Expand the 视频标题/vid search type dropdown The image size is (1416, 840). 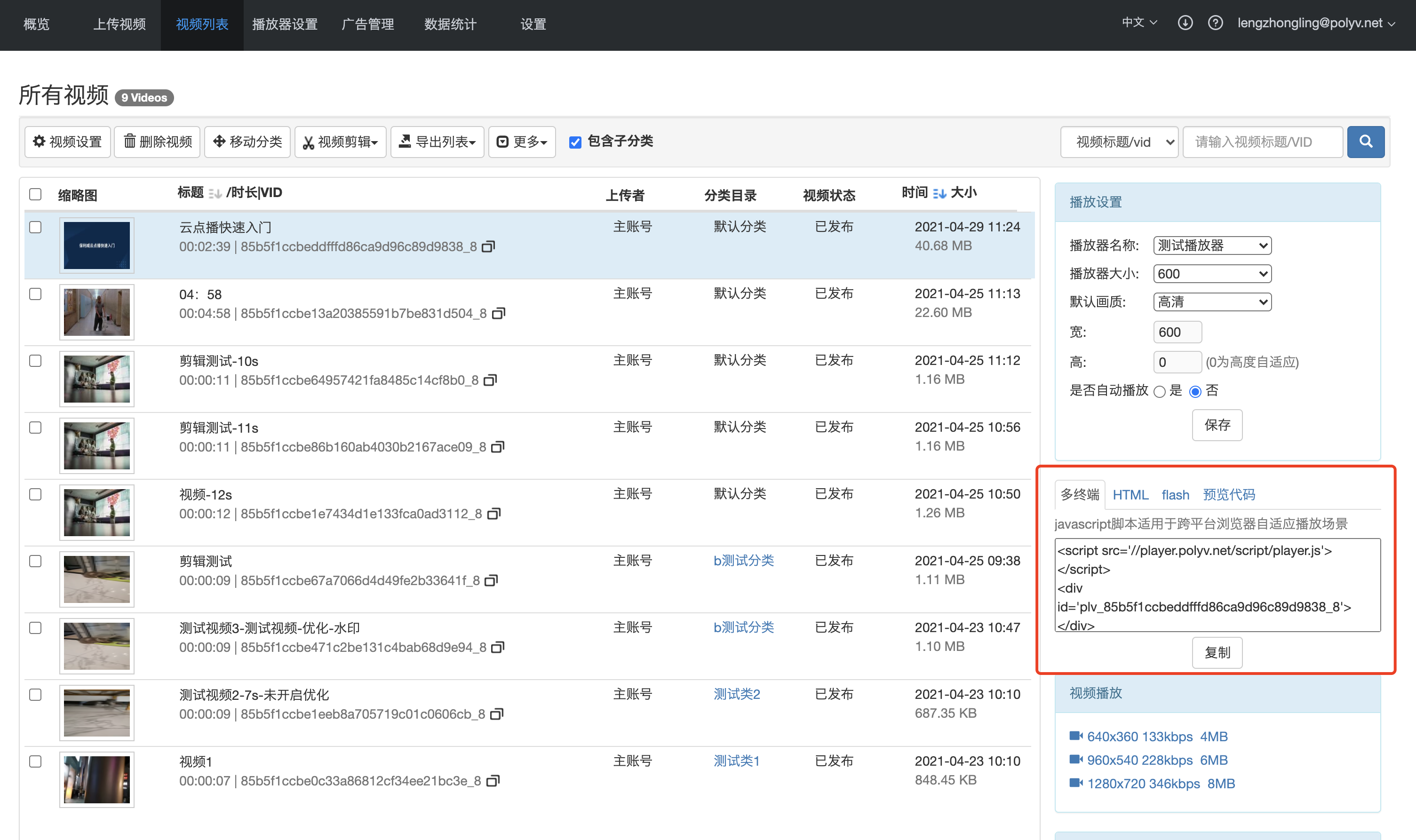pyautogui.click(x=1119, y=142)
